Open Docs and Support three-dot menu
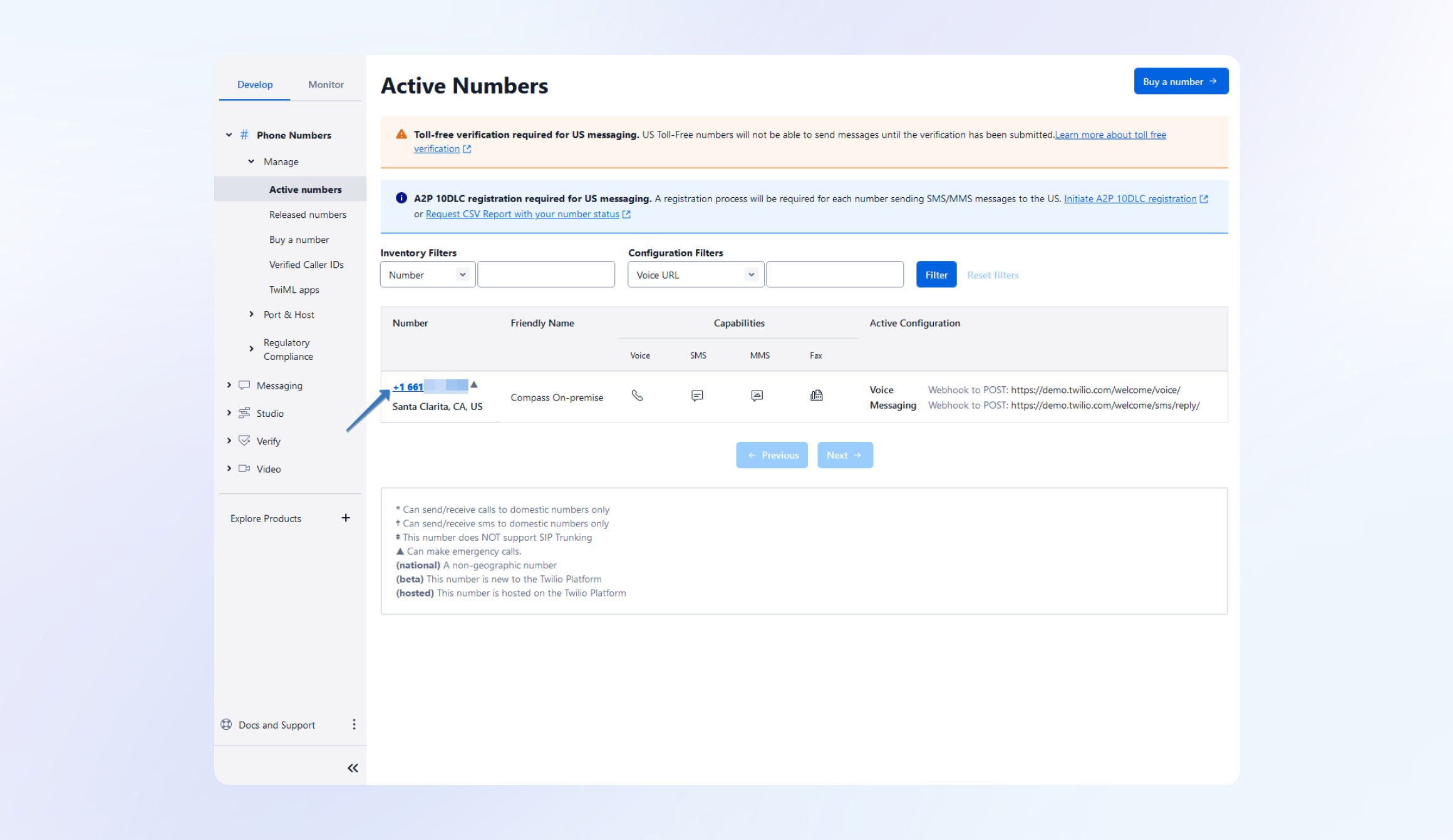The height and width of the screenshot is (840, 1453). pyautogui.click(x=354, y=724)
